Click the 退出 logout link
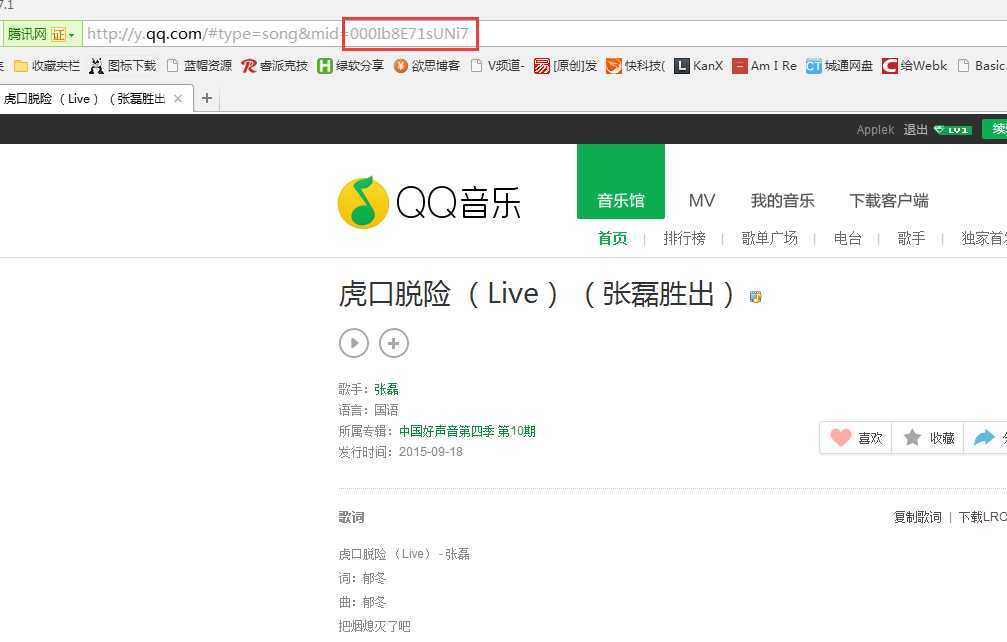This screenshot has height=642, width=1007. point(915,130)
